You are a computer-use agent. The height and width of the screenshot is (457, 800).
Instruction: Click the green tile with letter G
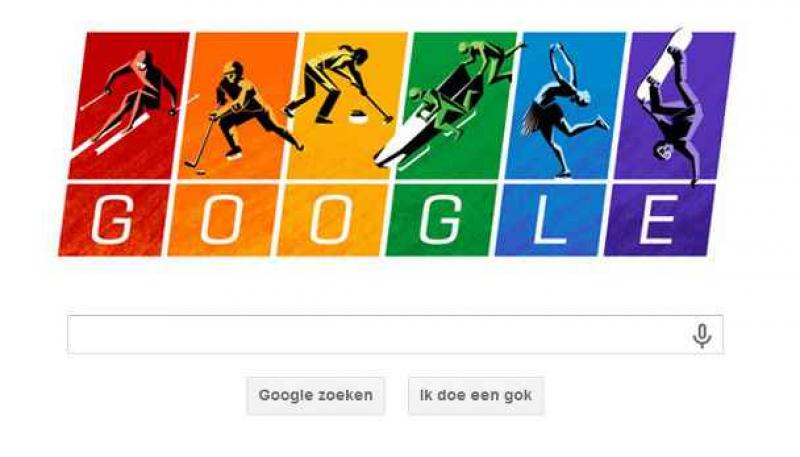[x=441, y=220]
